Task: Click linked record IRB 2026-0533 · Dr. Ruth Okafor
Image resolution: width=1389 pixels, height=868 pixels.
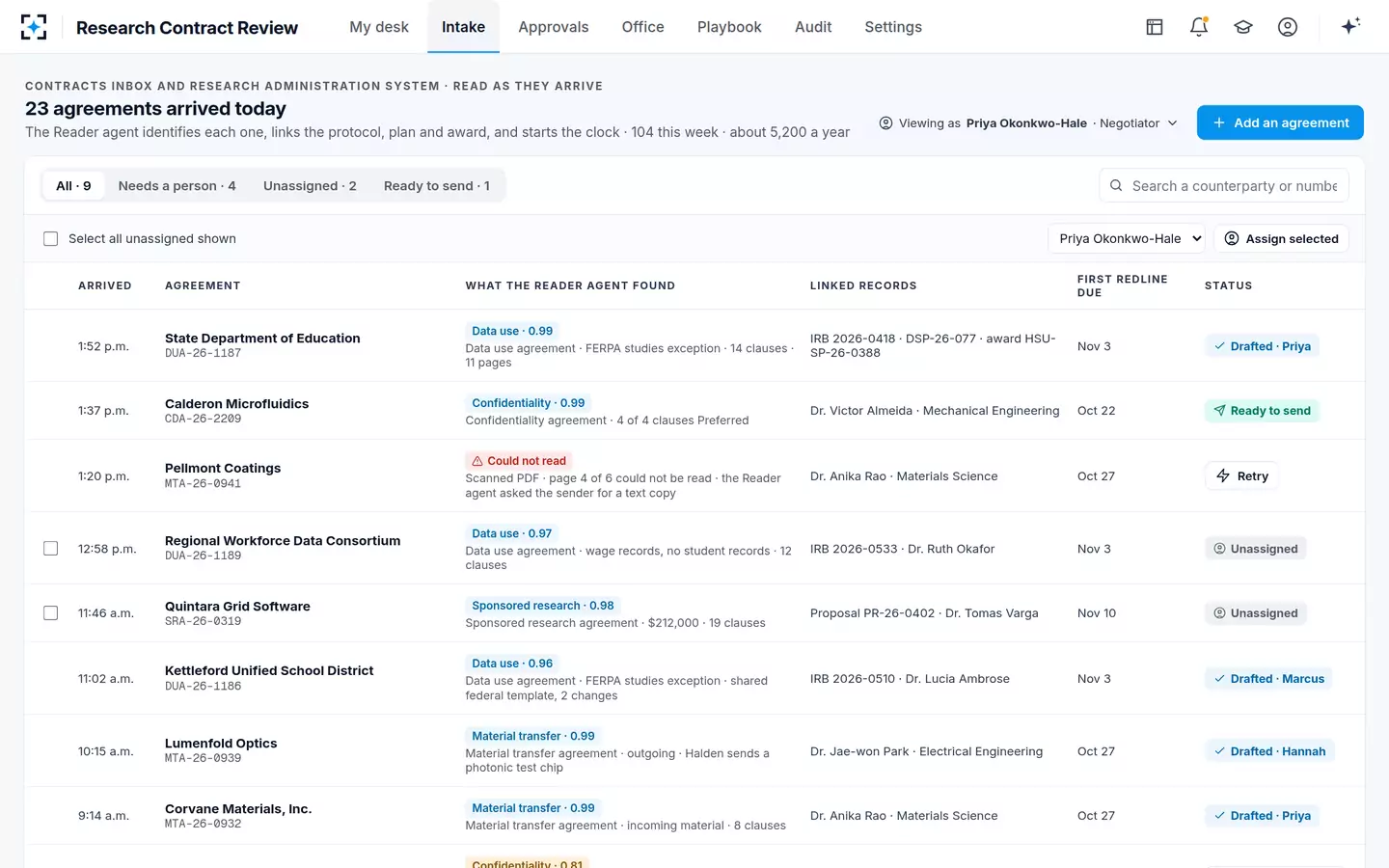Action: pyautogui.click(x=903, y=549)
